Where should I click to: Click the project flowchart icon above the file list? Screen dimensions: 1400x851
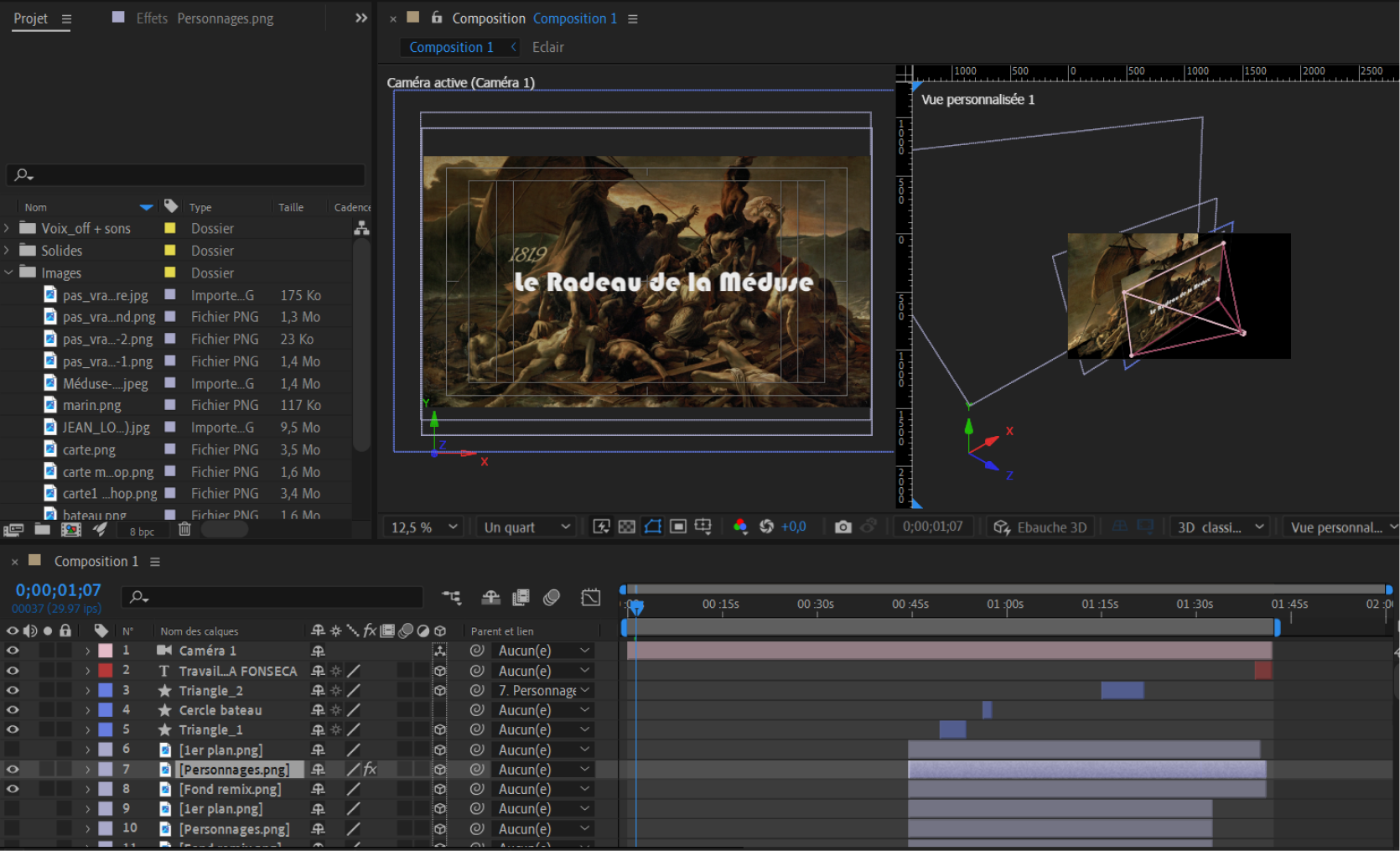(x=361, y=228)
